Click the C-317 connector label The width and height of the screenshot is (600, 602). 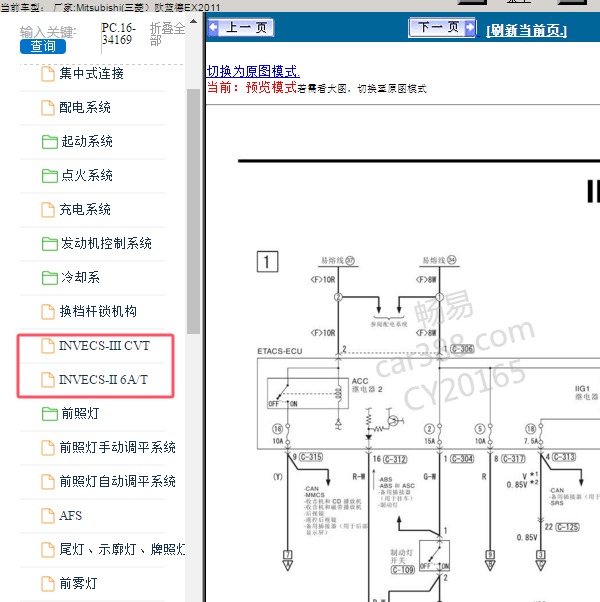click(x=513, y=459)
